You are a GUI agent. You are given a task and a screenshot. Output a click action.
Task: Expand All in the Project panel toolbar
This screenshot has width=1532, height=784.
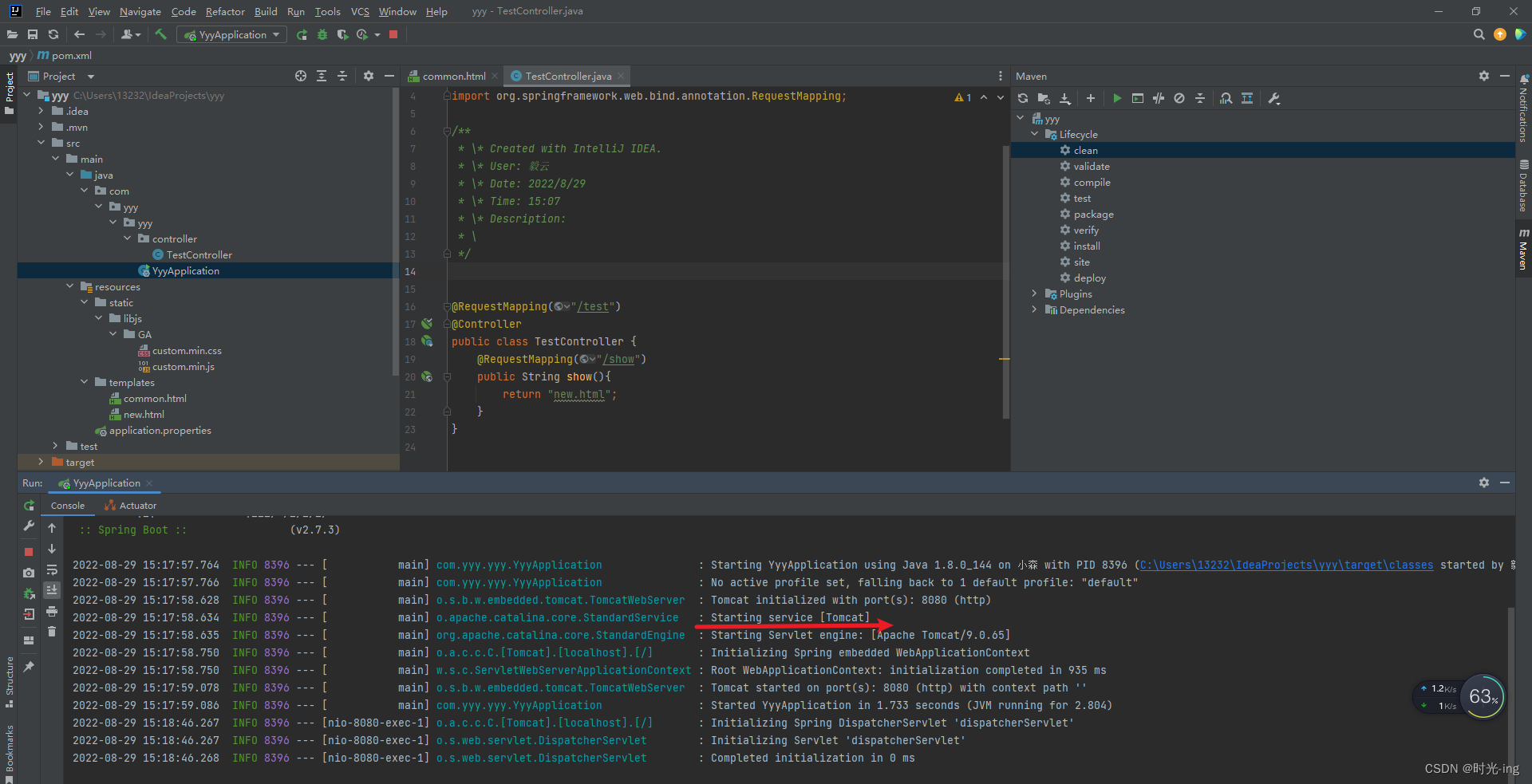pyautogui.click(x=322, y=76)
